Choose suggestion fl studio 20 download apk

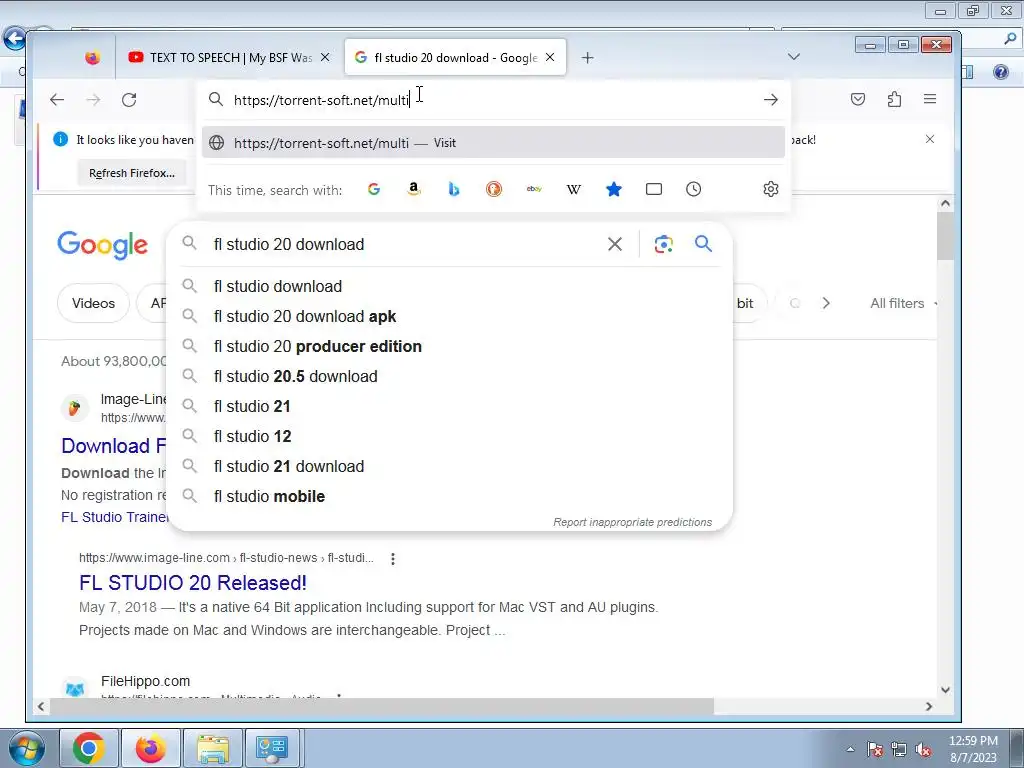(x=450, y=316)
